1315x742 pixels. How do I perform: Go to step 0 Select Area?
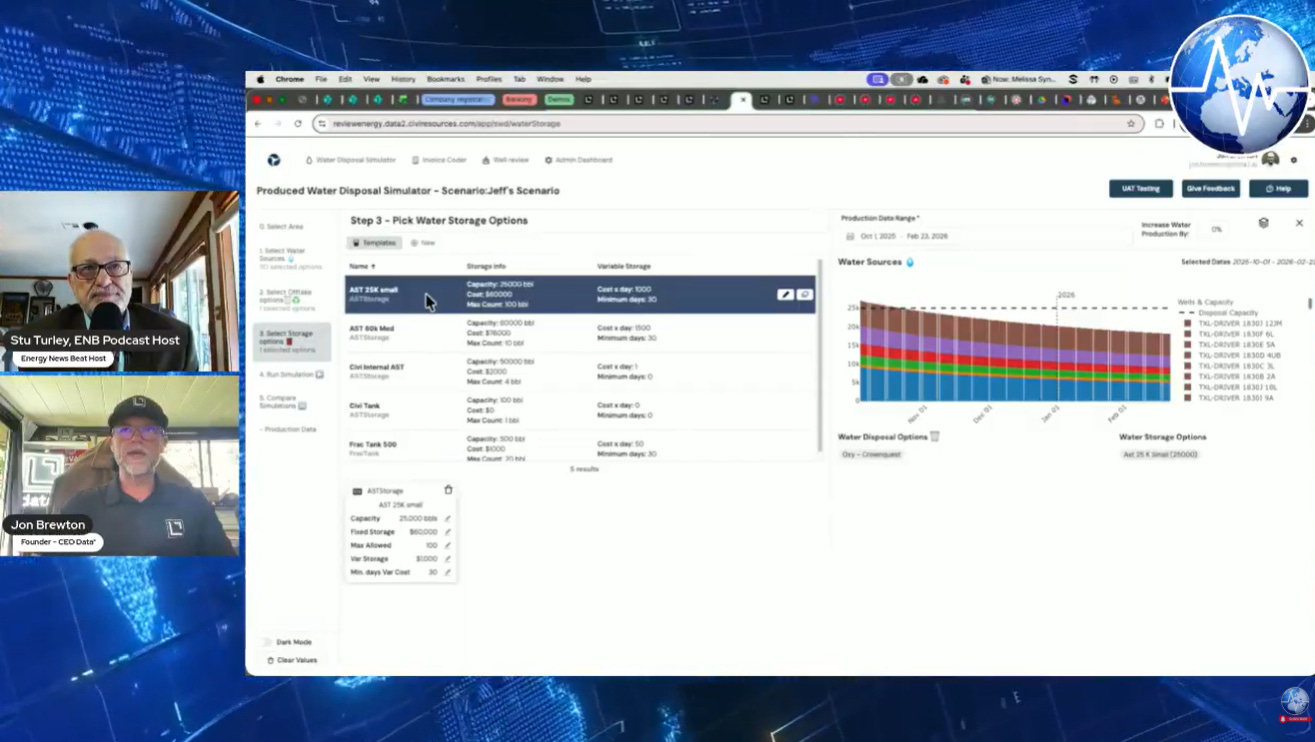click(282, 227)
